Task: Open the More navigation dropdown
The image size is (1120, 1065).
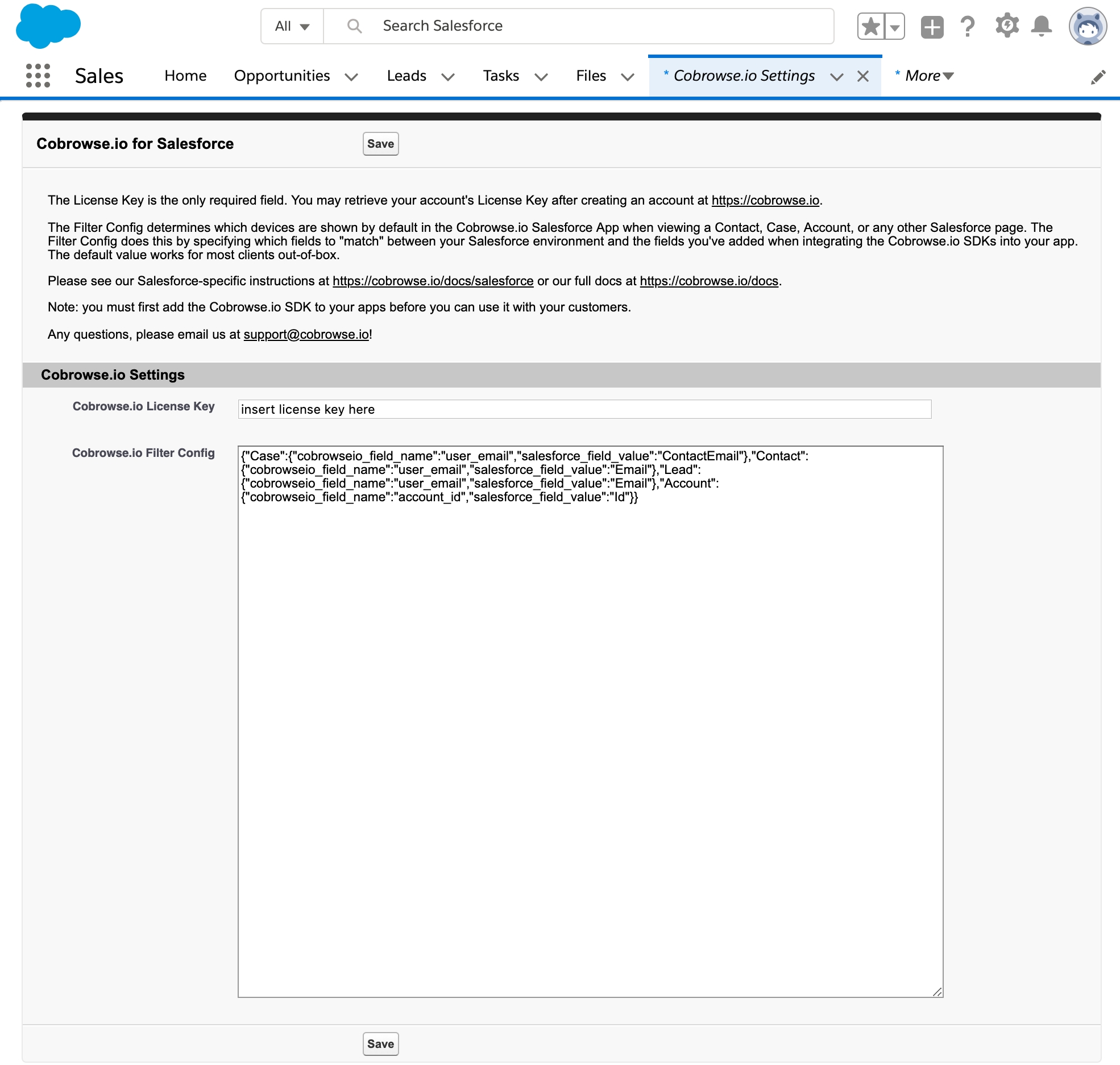Action: [930, 76]
